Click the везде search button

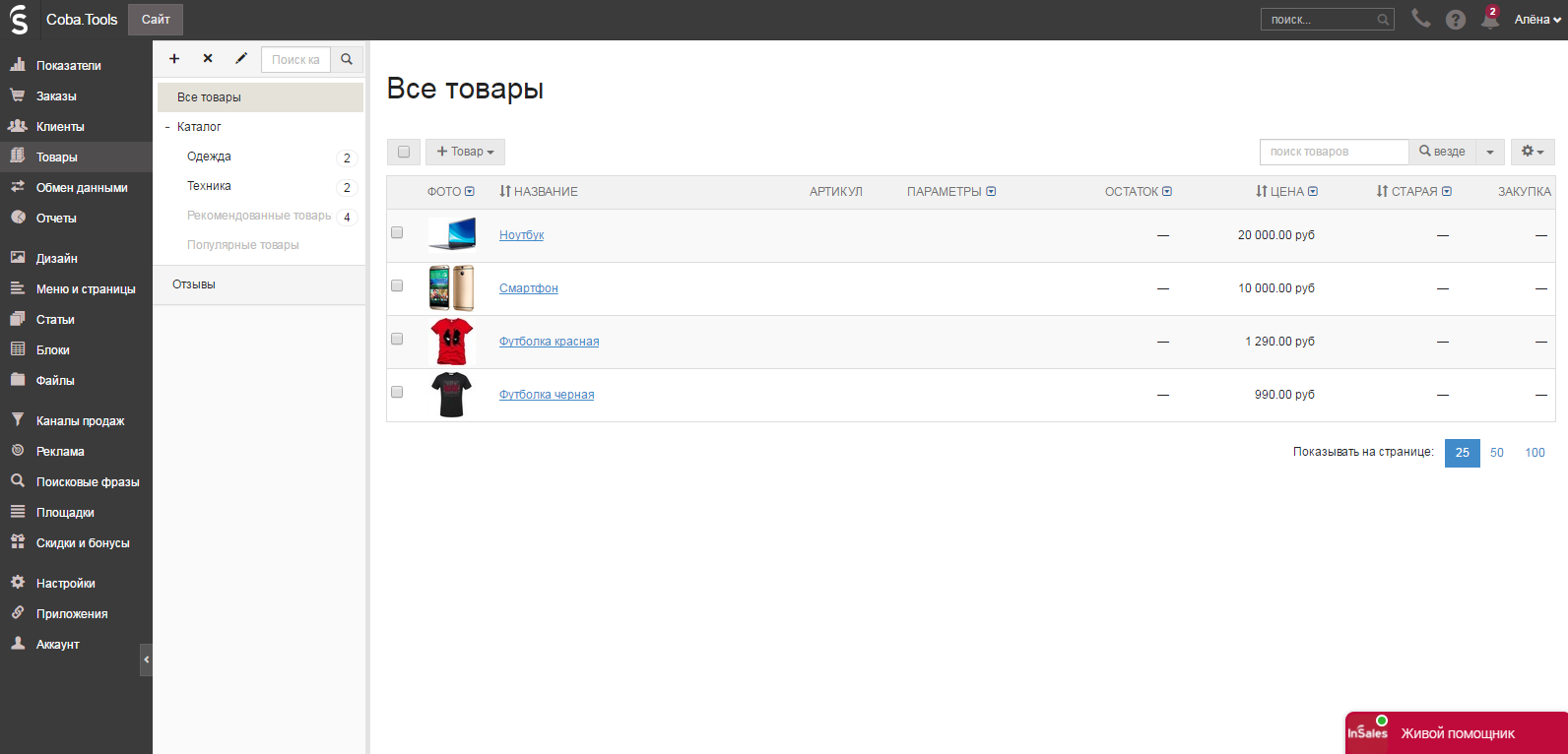pyautogui.click(x=1442, y=152)
